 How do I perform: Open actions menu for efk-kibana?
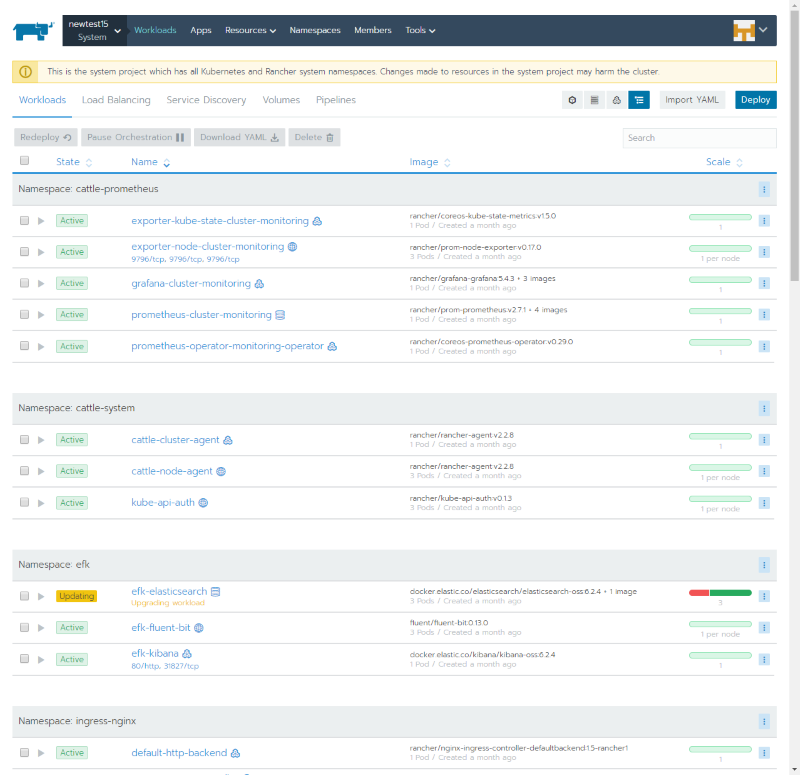[x=764, y=659]
